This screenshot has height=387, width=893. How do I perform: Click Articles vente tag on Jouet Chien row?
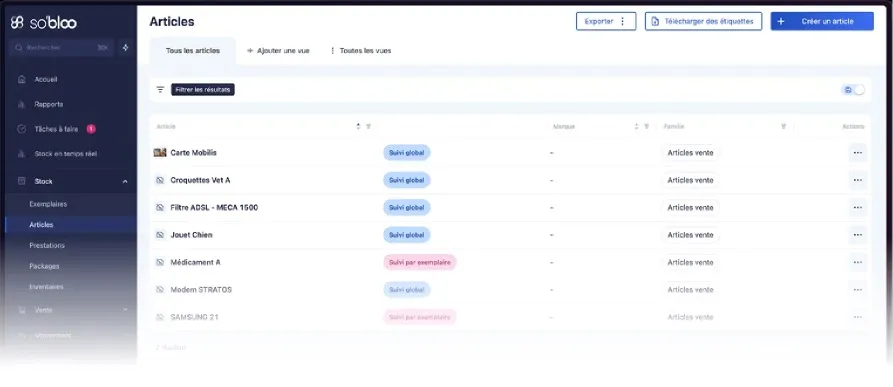click(690, 235)
